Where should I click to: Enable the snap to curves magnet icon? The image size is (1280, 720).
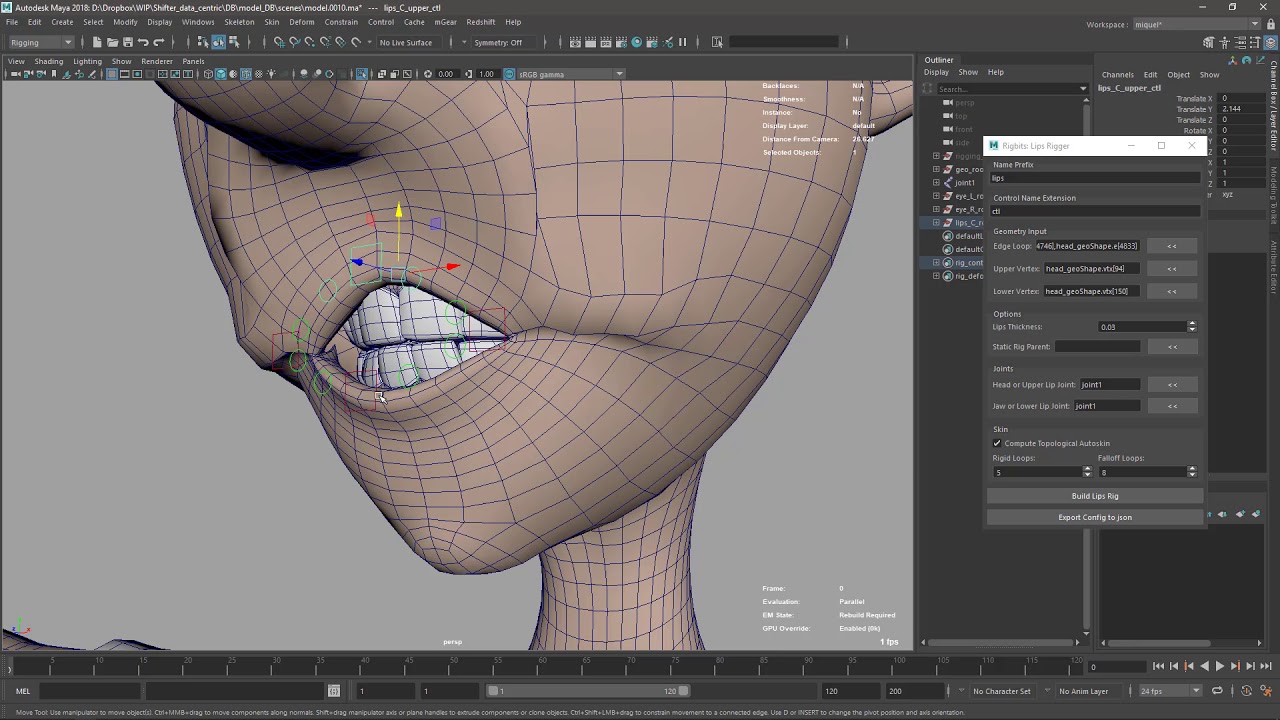[x=294, y=42]
